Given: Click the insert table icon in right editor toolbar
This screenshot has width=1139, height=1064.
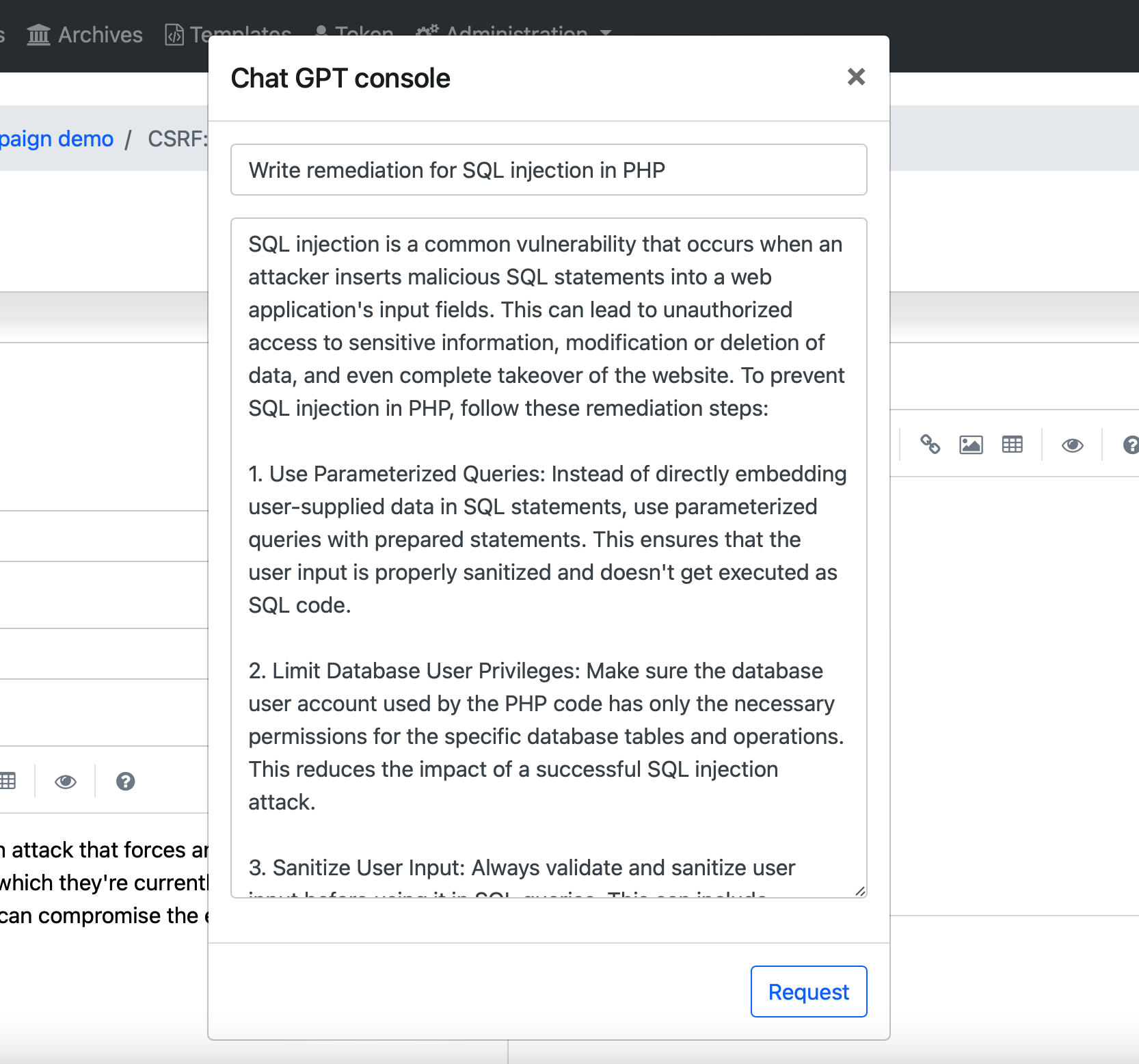Looking at the screenshot, I should [x=1012, y=445].
